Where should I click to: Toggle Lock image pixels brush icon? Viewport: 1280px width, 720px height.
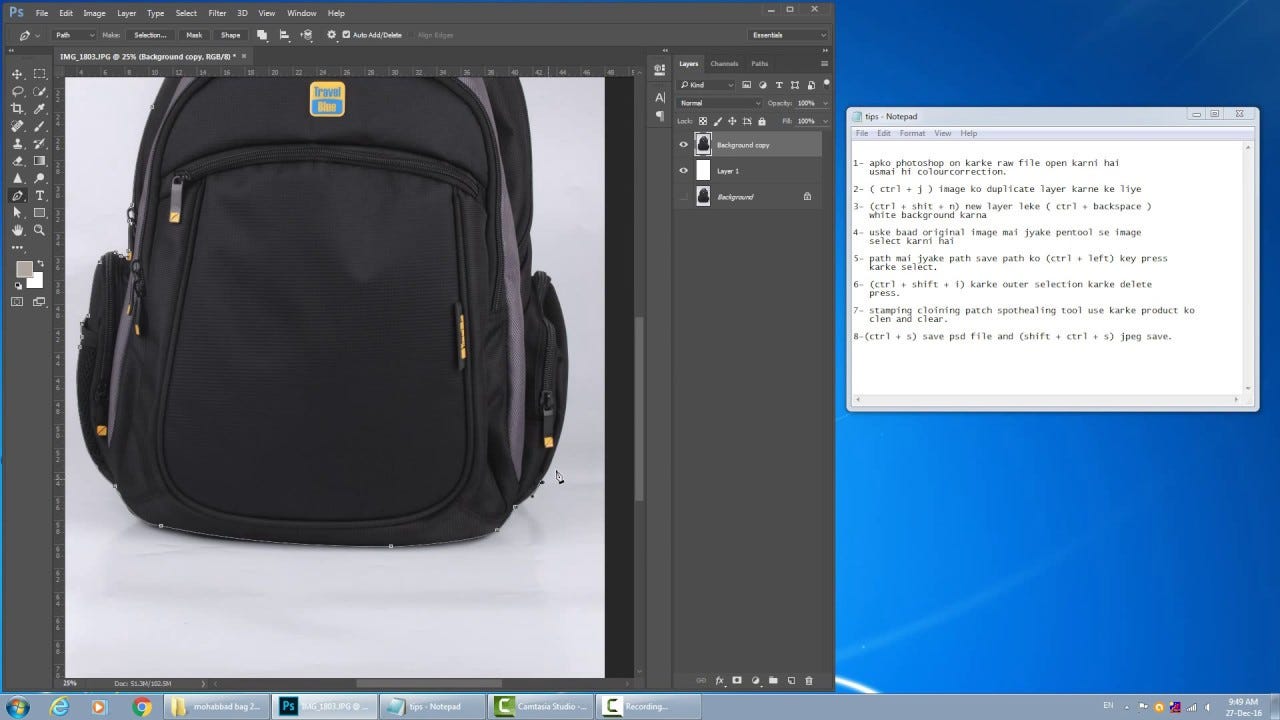click(718, 121)
